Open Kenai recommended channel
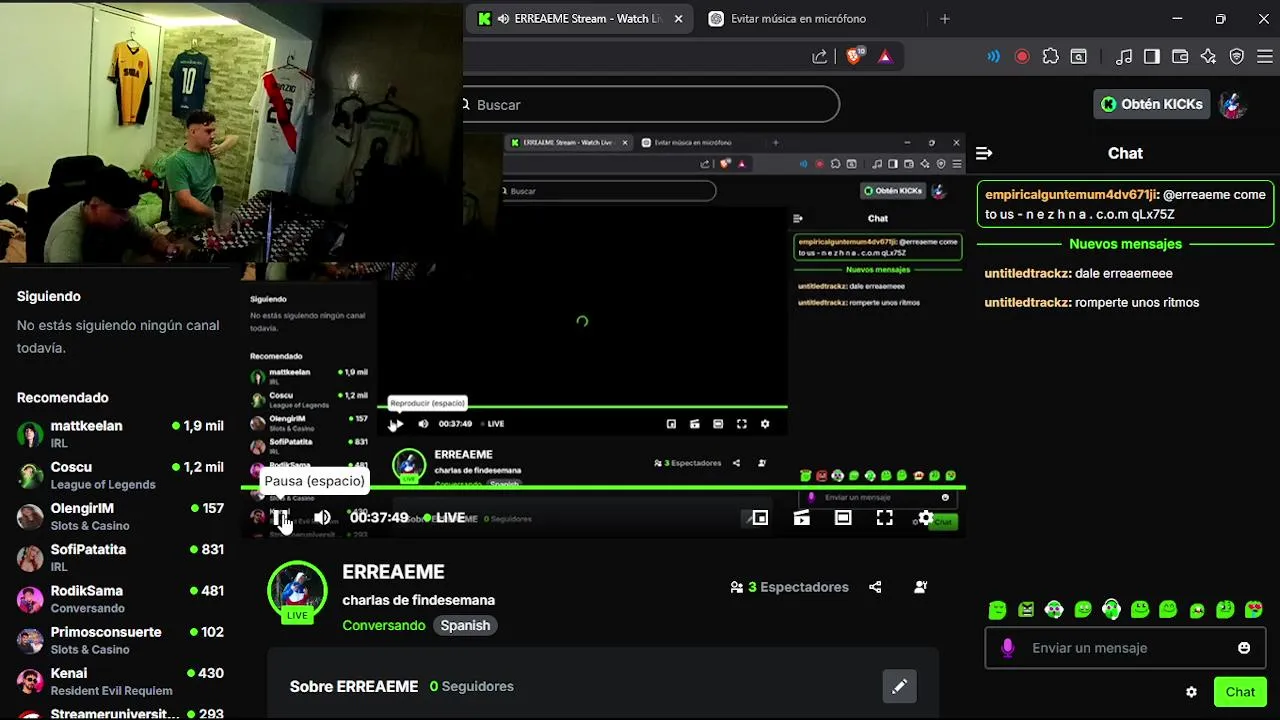Viewport: 1280px width, 720px height. [120, 681]
